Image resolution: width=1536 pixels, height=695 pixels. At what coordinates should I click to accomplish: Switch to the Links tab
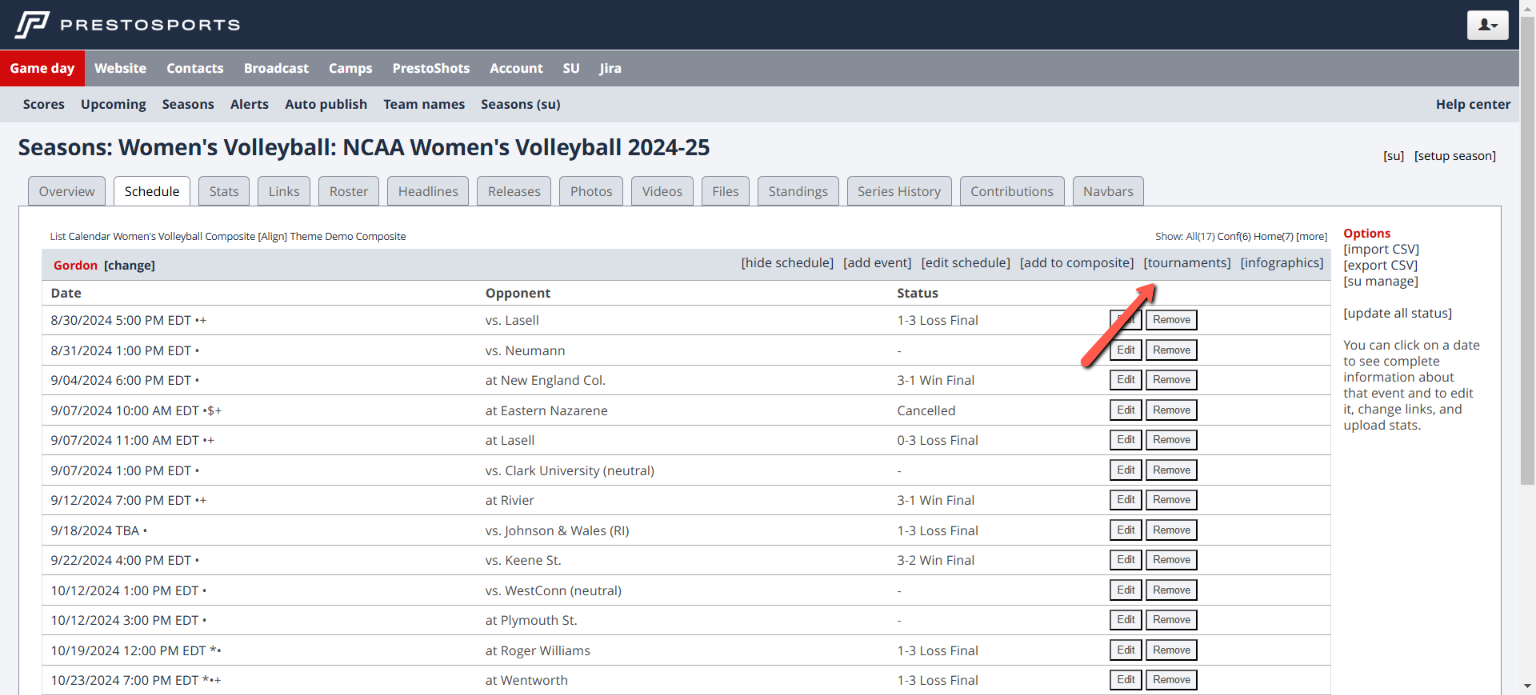pos(284,191)
